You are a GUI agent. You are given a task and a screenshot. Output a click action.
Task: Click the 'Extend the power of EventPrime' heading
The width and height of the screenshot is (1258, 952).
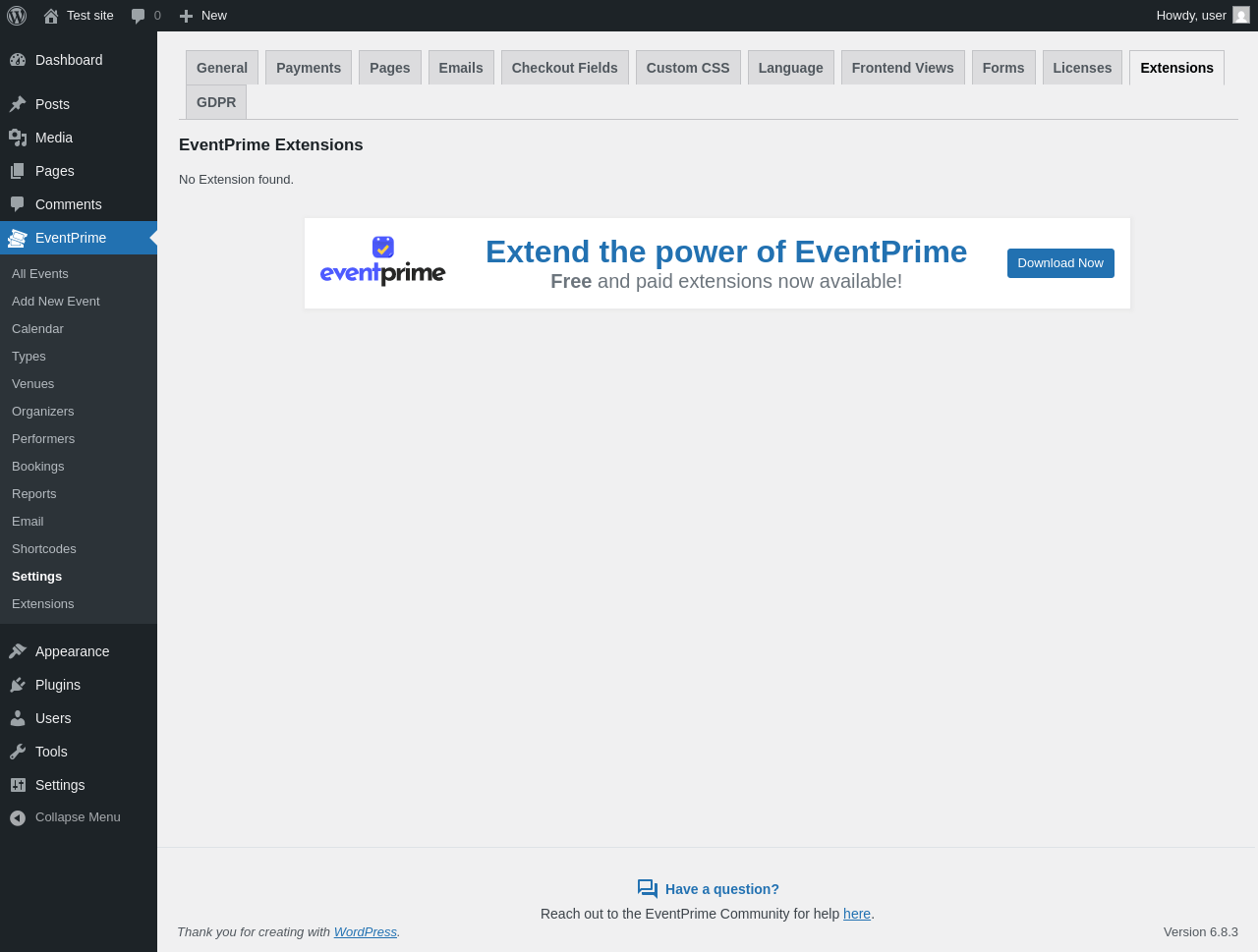[726, 252]
